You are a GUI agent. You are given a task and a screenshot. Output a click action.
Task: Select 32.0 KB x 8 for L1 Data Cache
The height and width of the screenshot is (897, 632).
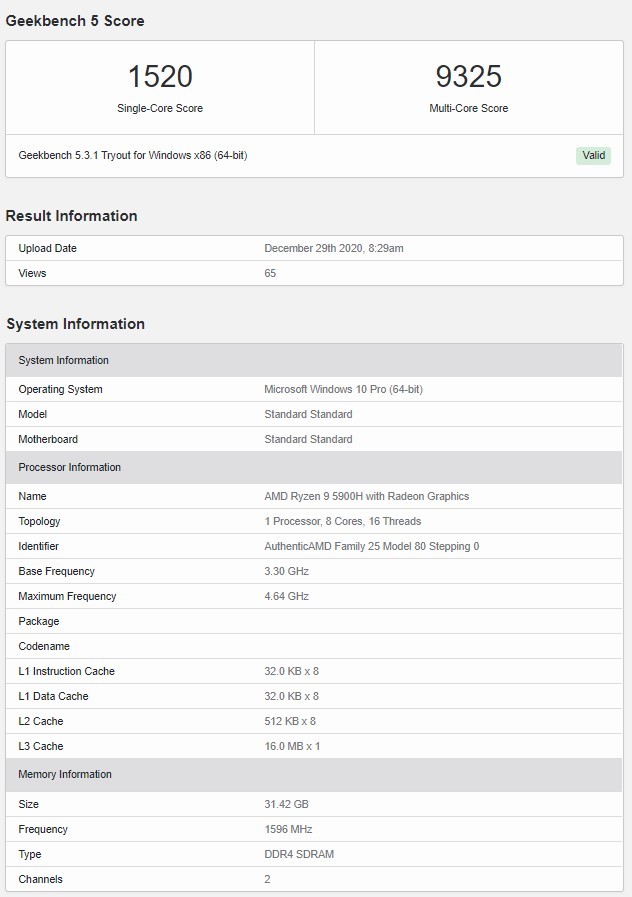click(x=292, y=696)
